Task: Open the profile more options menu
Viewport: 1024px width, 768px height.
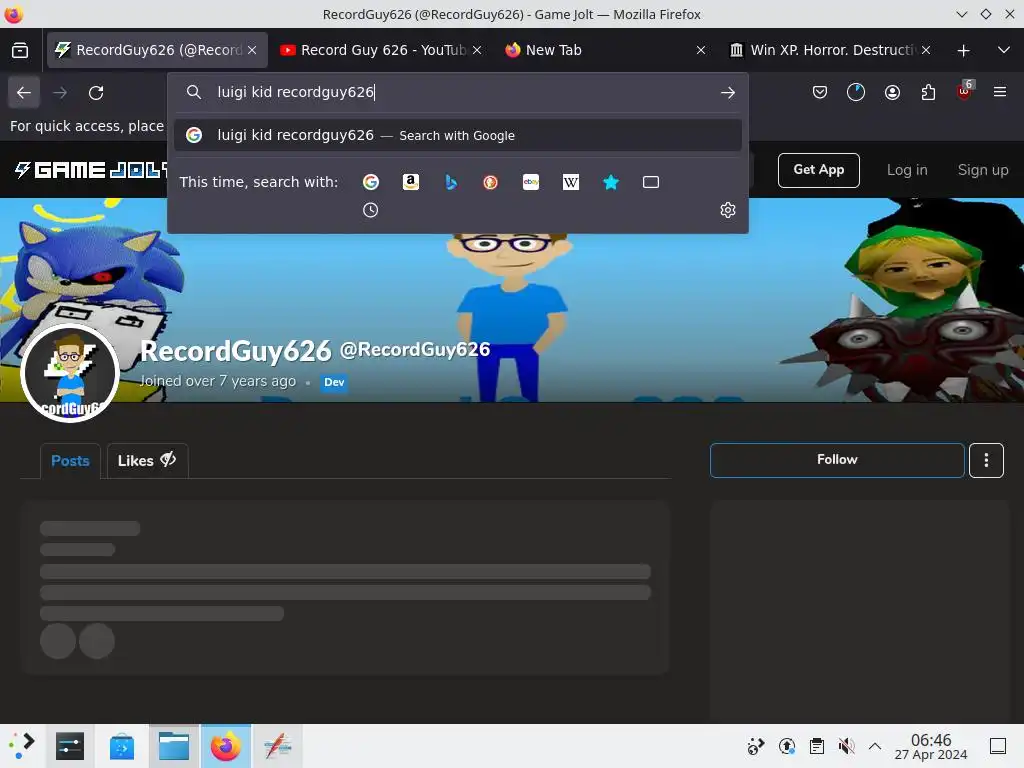Action: [x=985, y=460]
